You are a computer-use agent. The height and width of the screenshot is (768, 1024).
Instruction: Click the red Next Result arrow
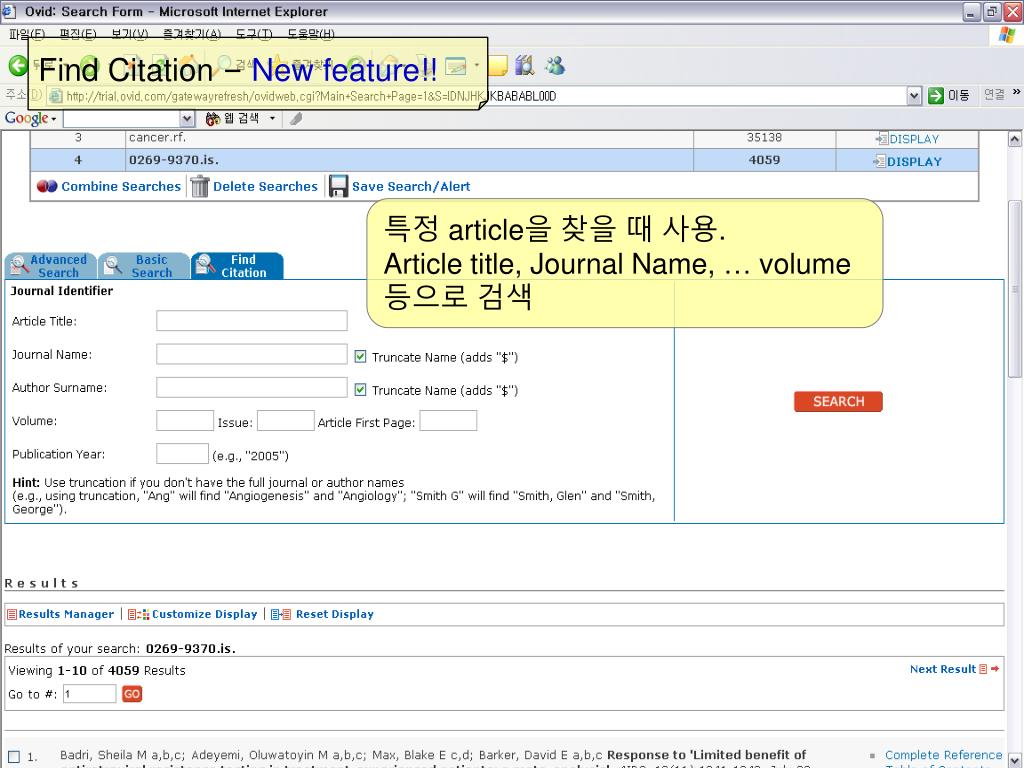(995, 669)
